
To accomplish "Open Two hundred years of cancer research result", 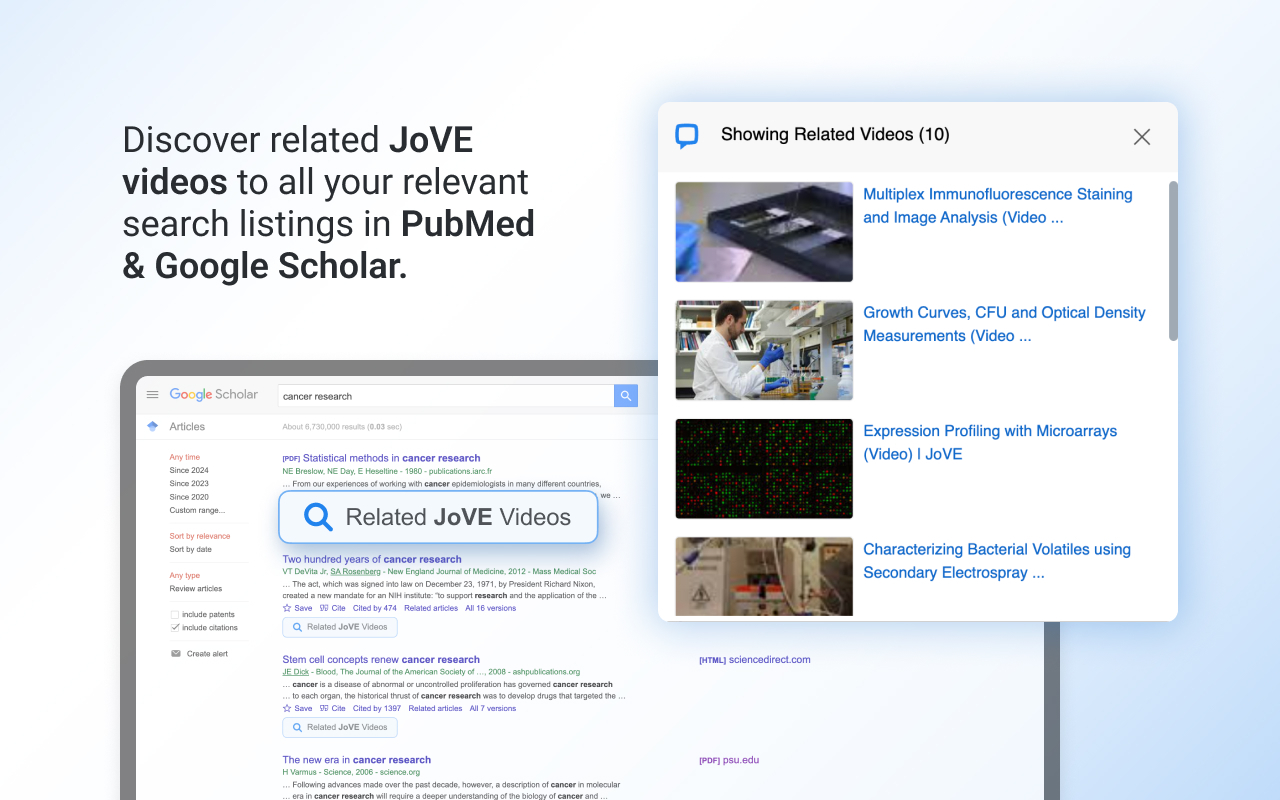I will pos(372,559).
